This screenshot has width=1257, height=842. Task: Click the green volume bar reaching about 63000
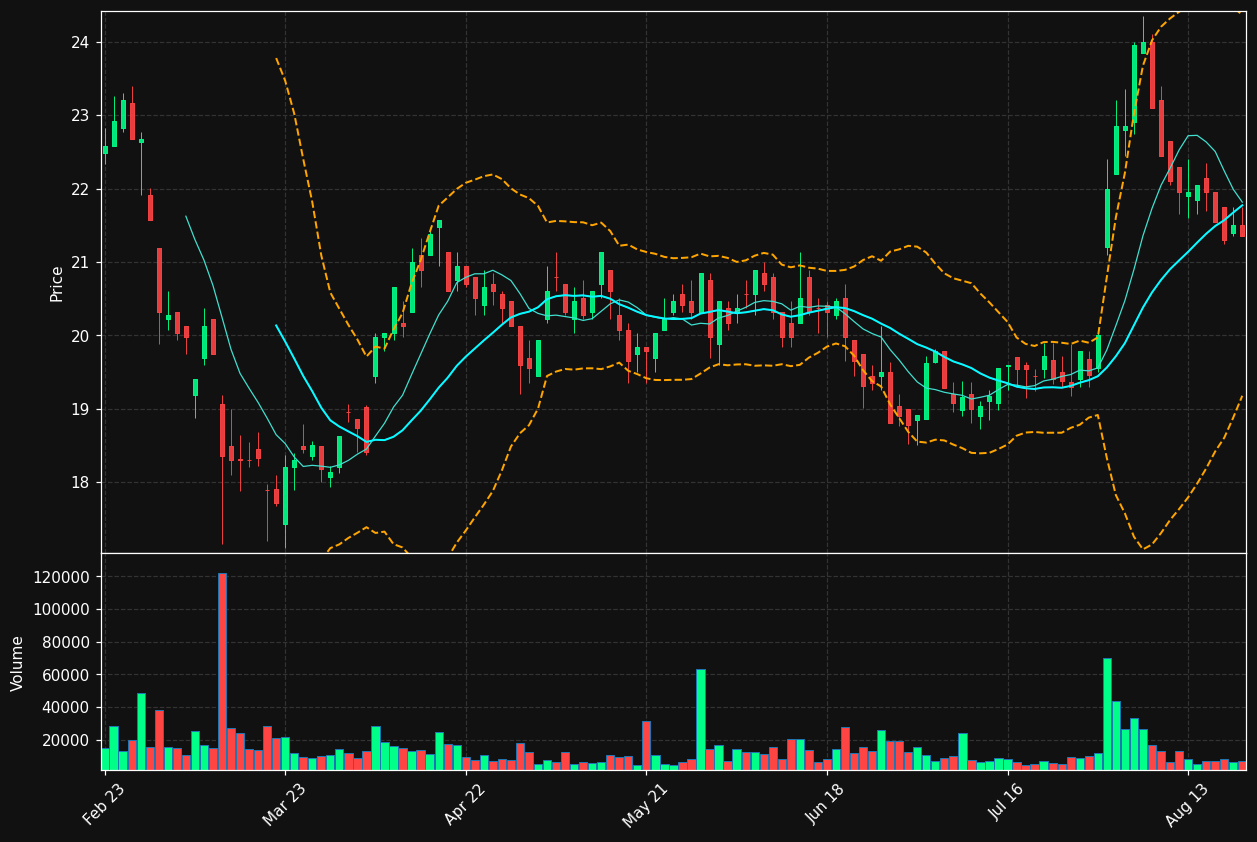(x=701, y=719)
